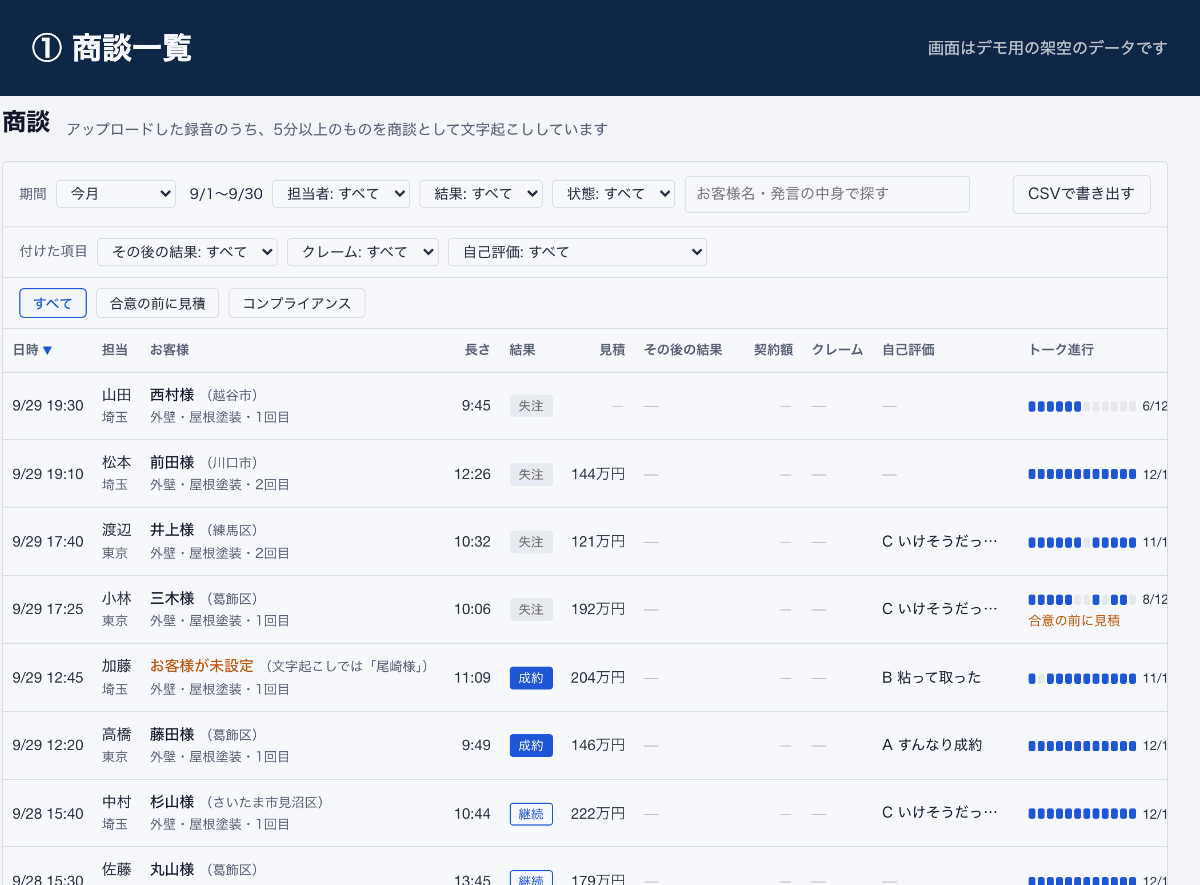The width and height of the screenshot is (1200, 885).
Task: Click the その後の結果 column header
Action: point(683,350)
